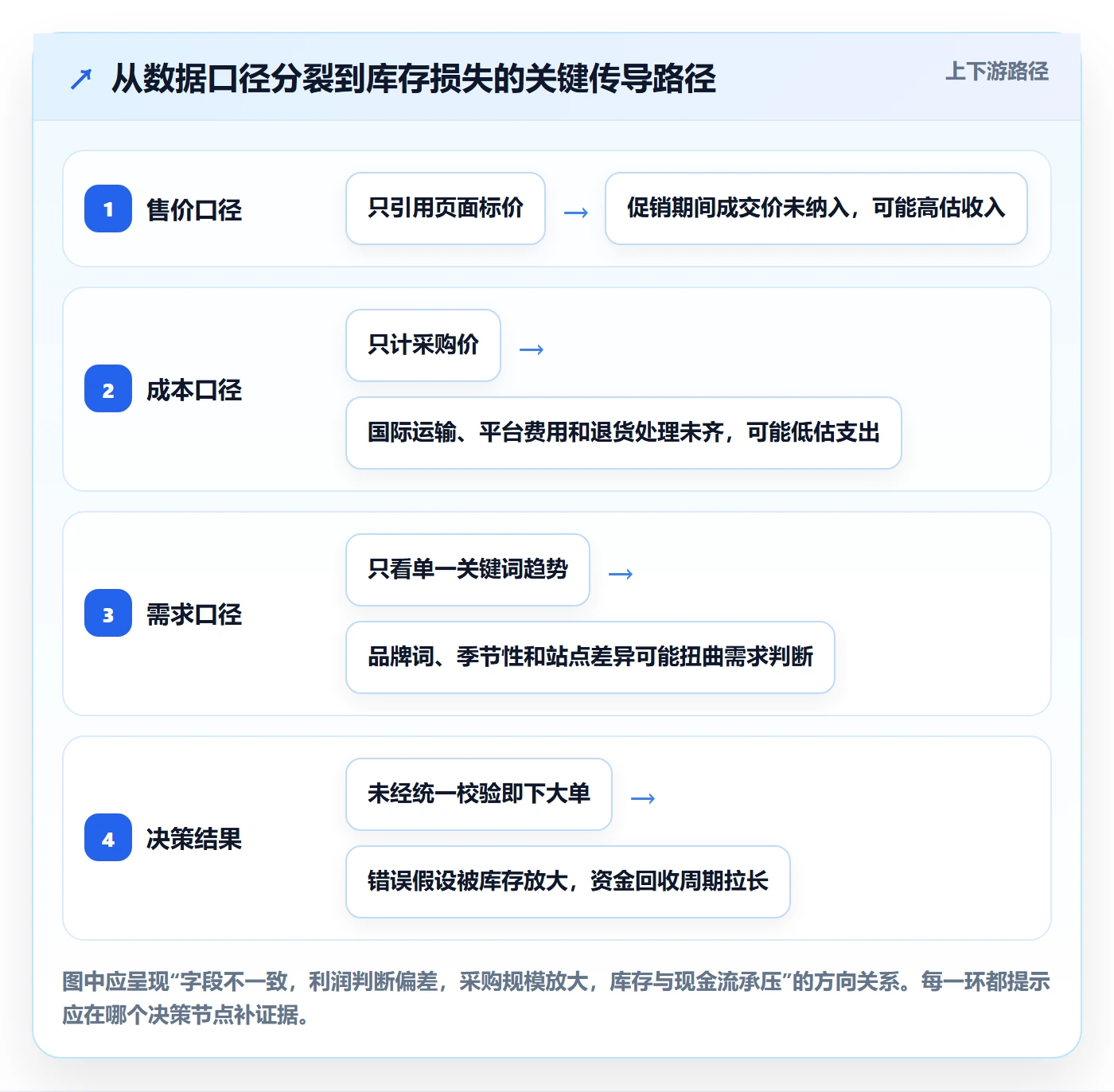Click the number 1 step badge
Viewport: 1114px width, 1092px height.
point(108,209)
